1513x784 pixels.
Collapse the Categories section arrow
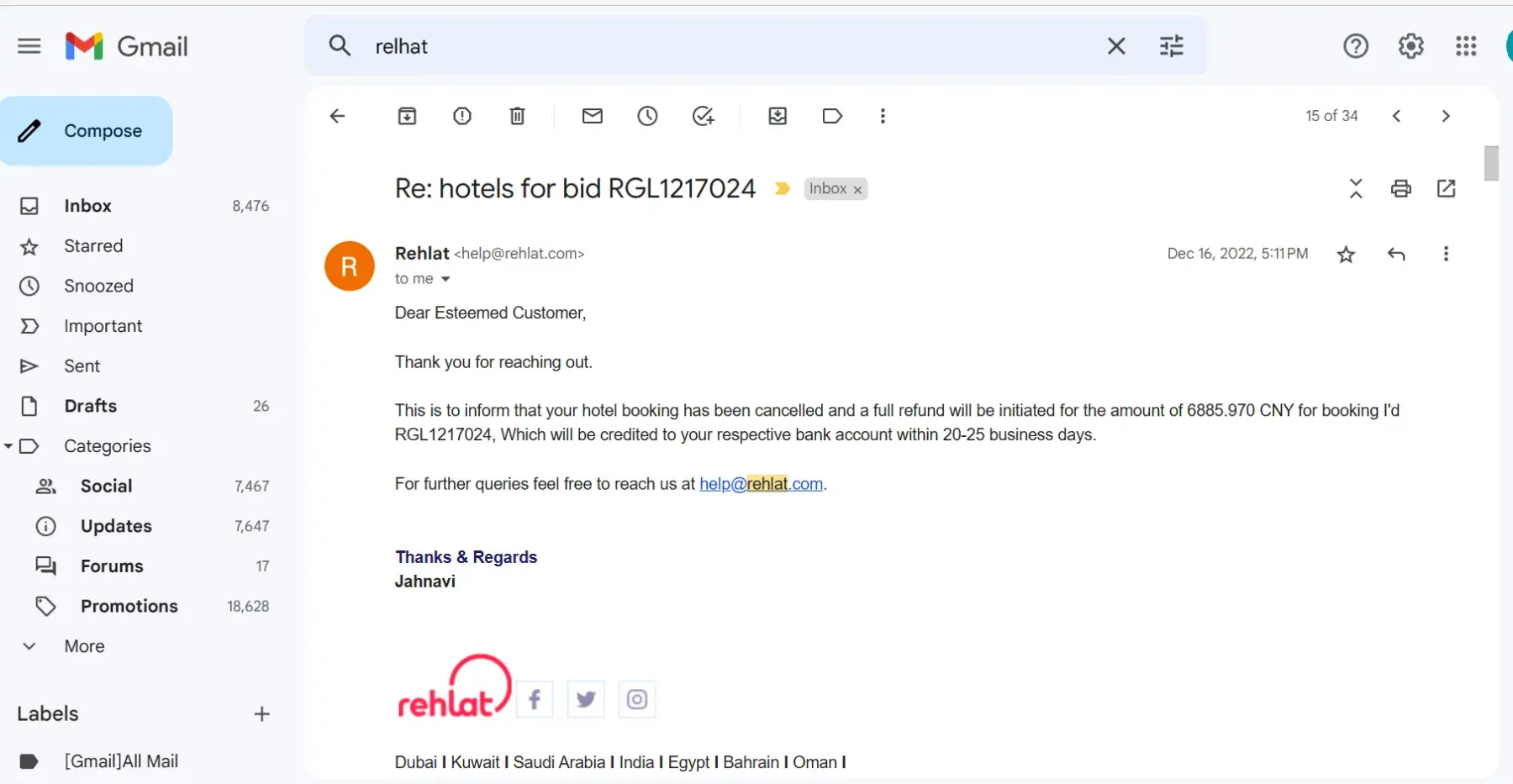coord(8,446)
